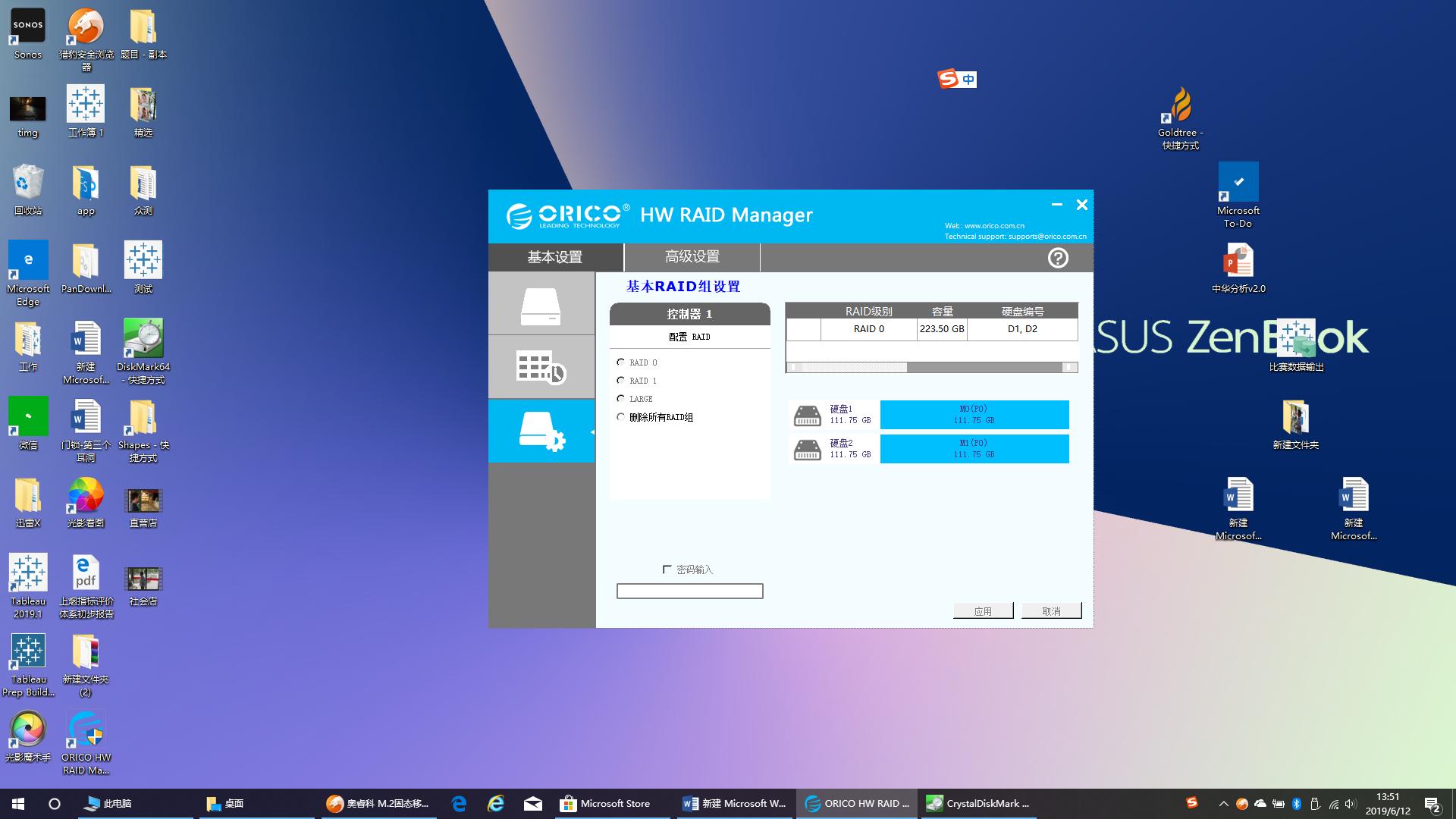Viewport: 1456px width, 819px height.
Task: Click the 取消 button
Action: pos(1051,611)
